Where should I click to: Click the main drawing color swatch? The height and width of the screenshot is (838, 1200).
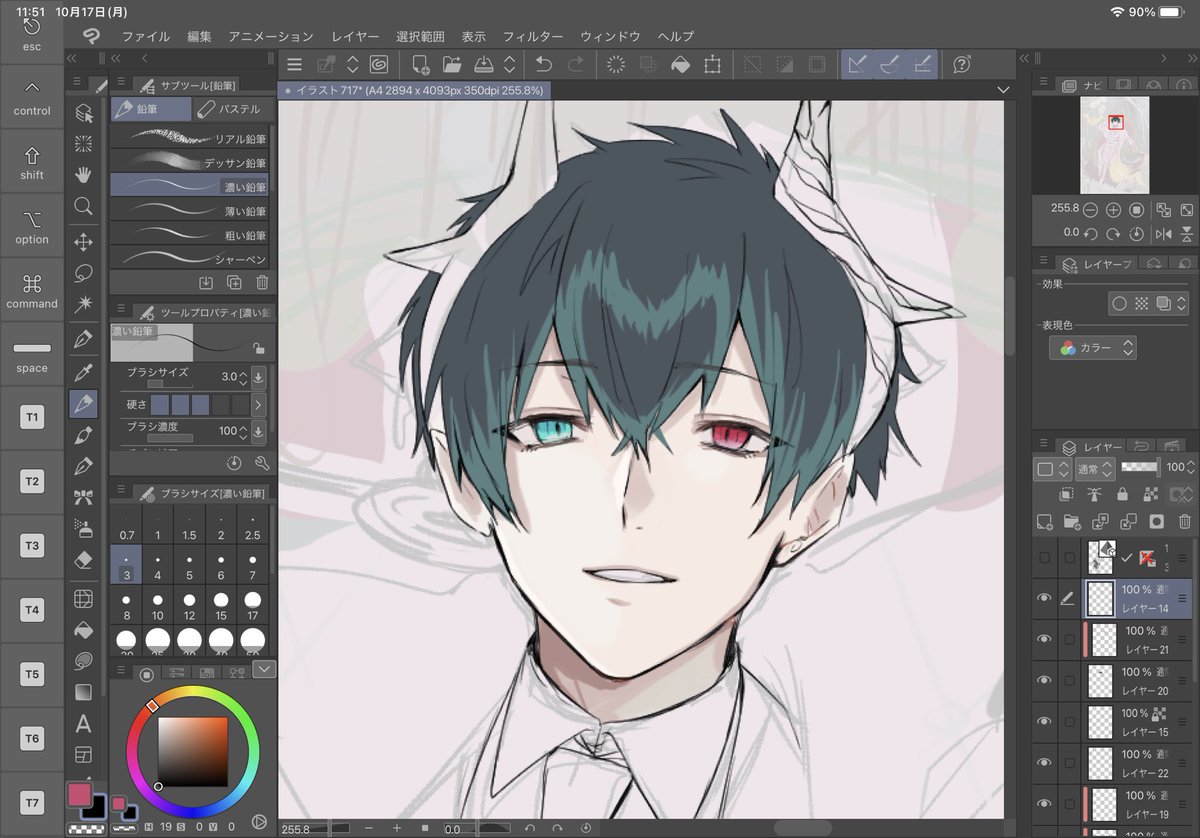point(80,795)
